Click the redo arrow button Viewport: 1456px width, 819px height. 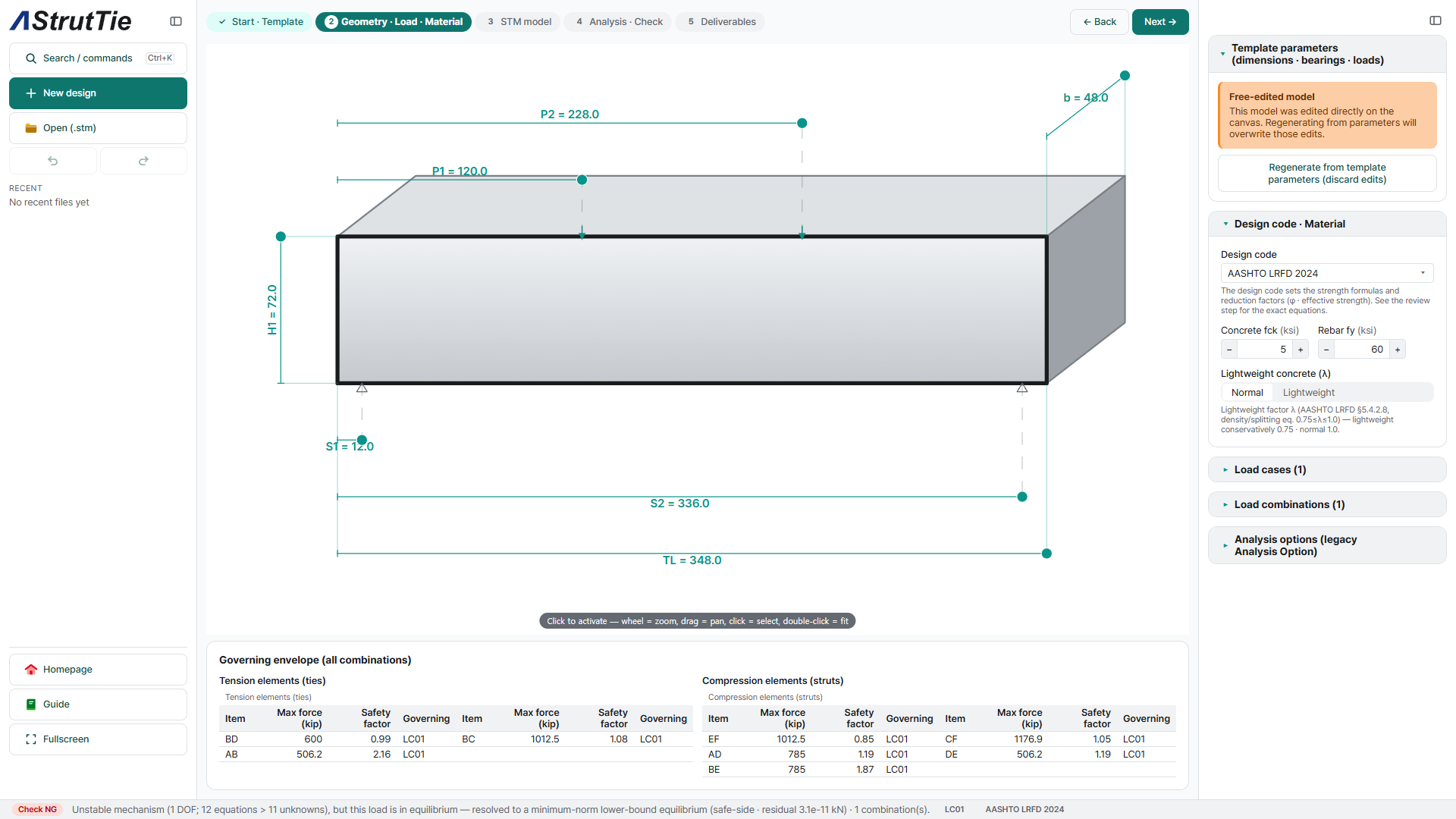click(x=143, y=161)
